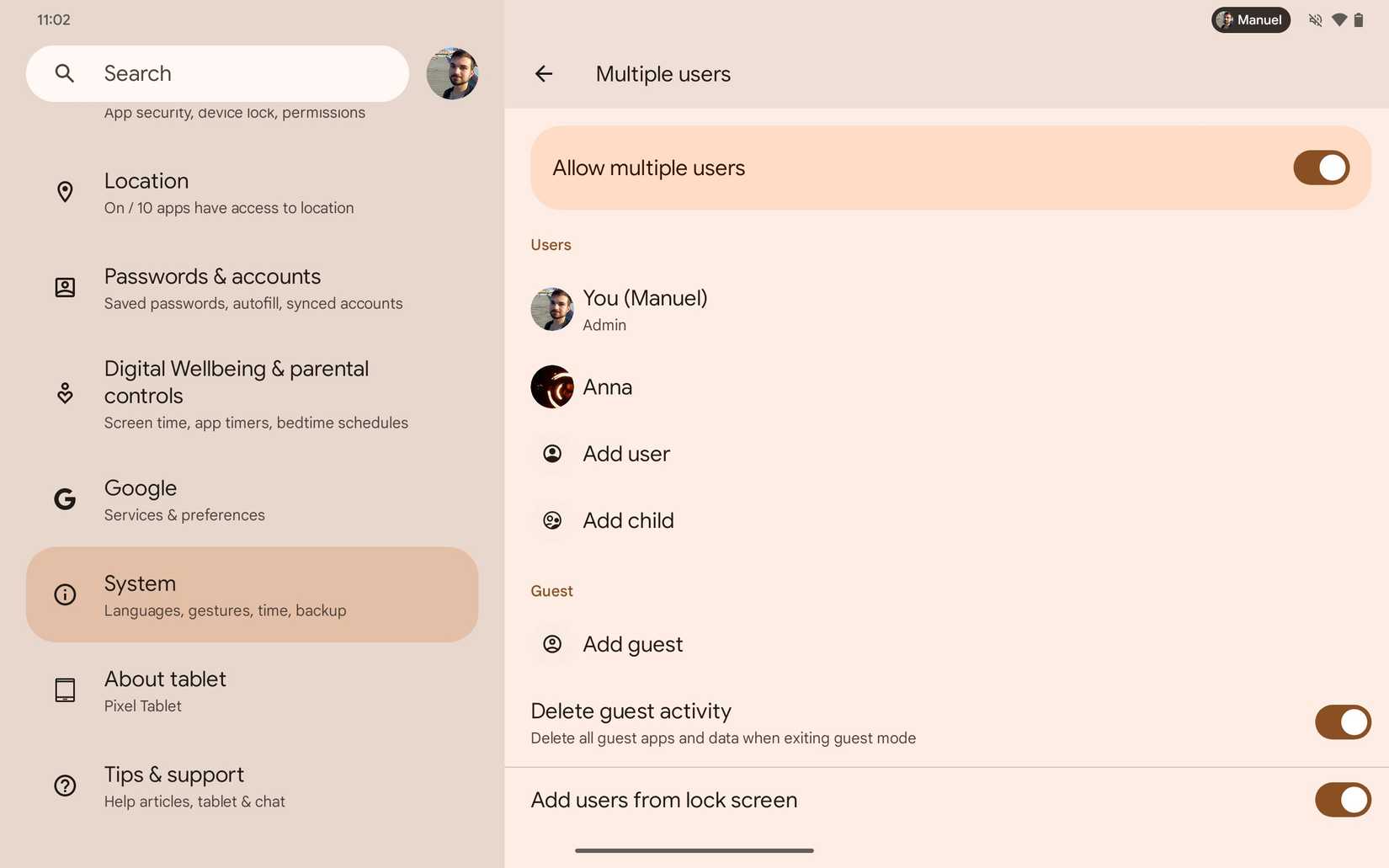
Task: Open Google services & preferences
Action: 253,499
